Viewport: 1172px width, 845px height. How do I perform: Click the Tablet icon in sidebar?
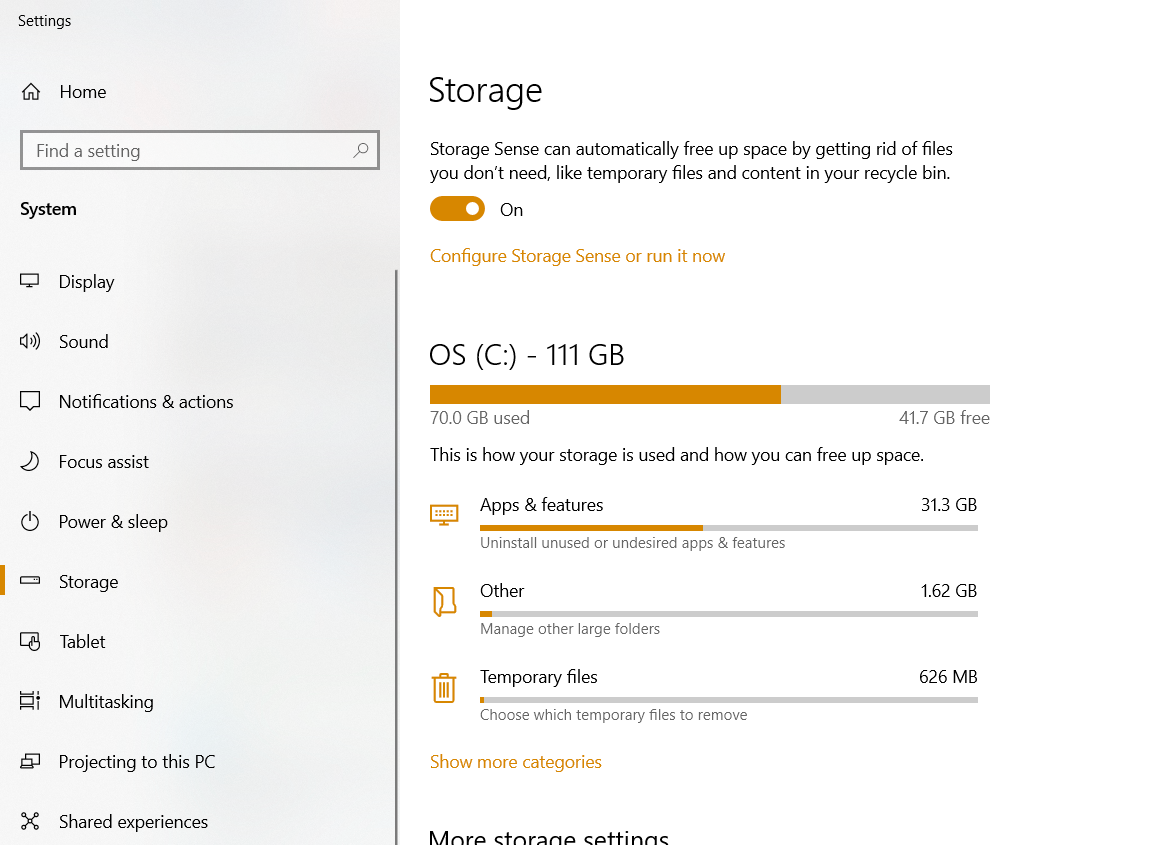tap(29, 641)
